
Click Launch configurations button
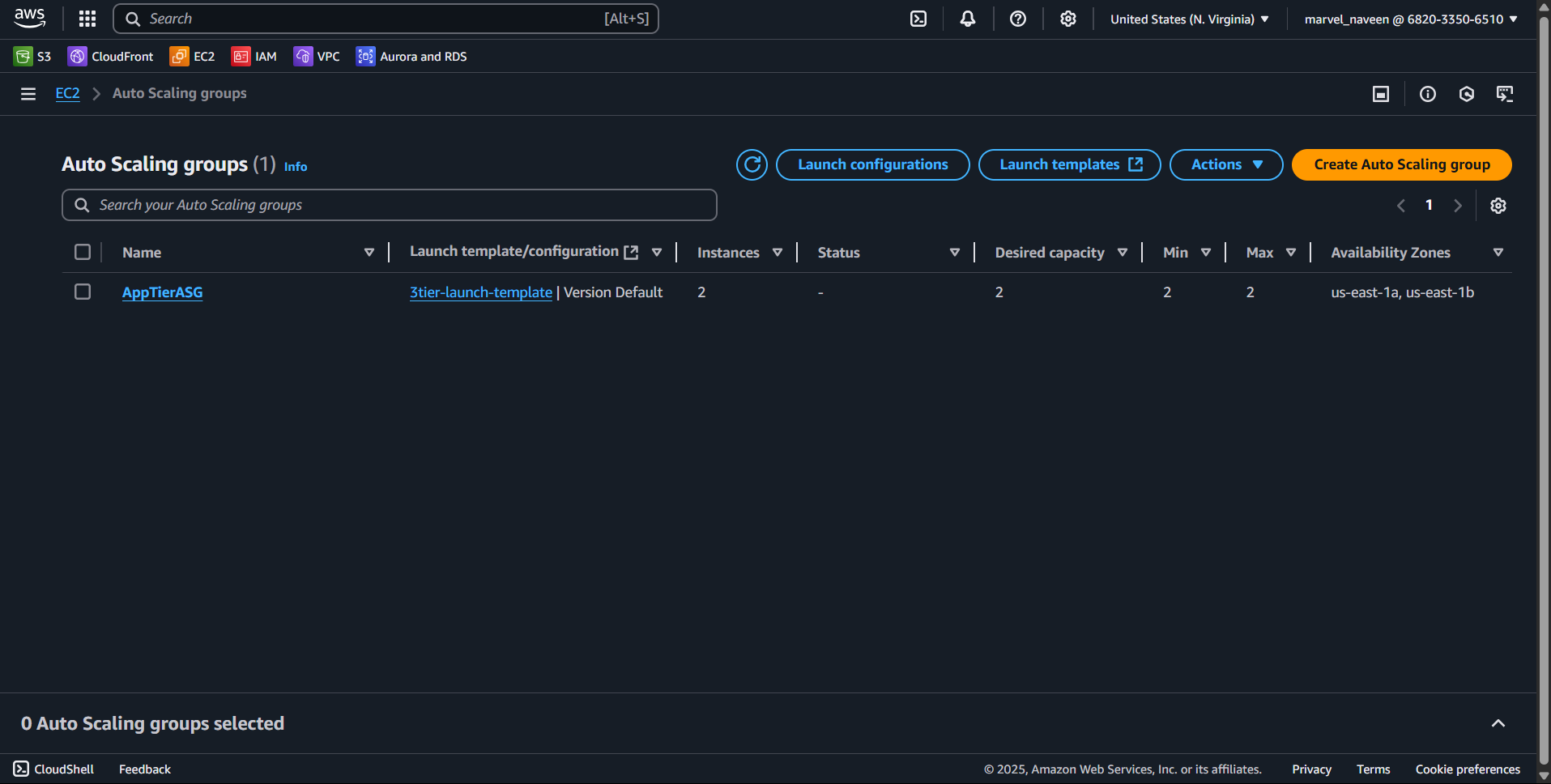(872, 164)
